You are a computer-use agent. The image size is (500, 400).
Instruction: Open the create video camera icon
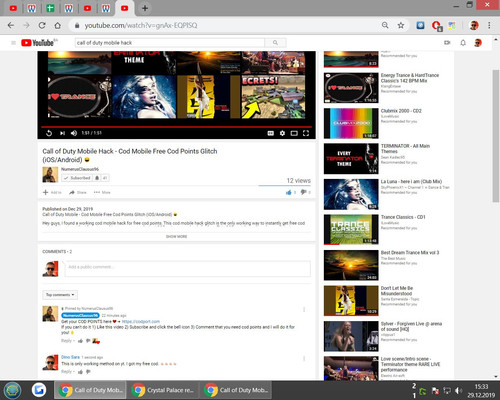(447, 43)
